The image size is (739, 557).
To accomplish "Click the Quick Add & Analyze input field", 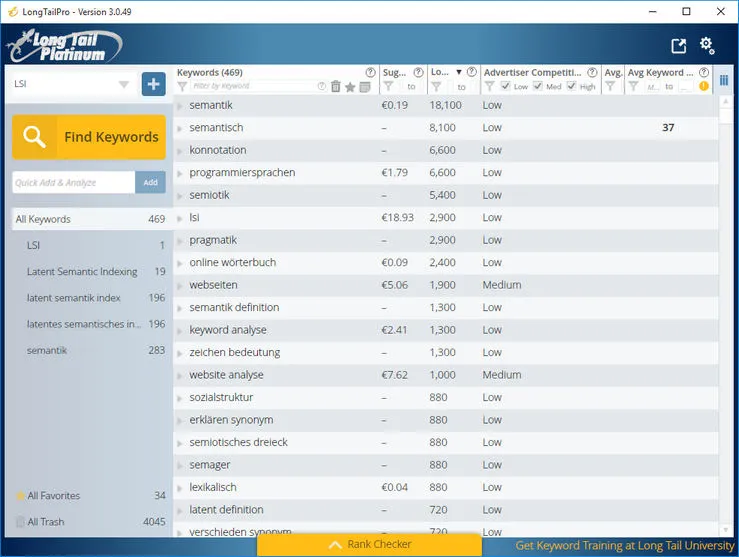I will 74,182.
